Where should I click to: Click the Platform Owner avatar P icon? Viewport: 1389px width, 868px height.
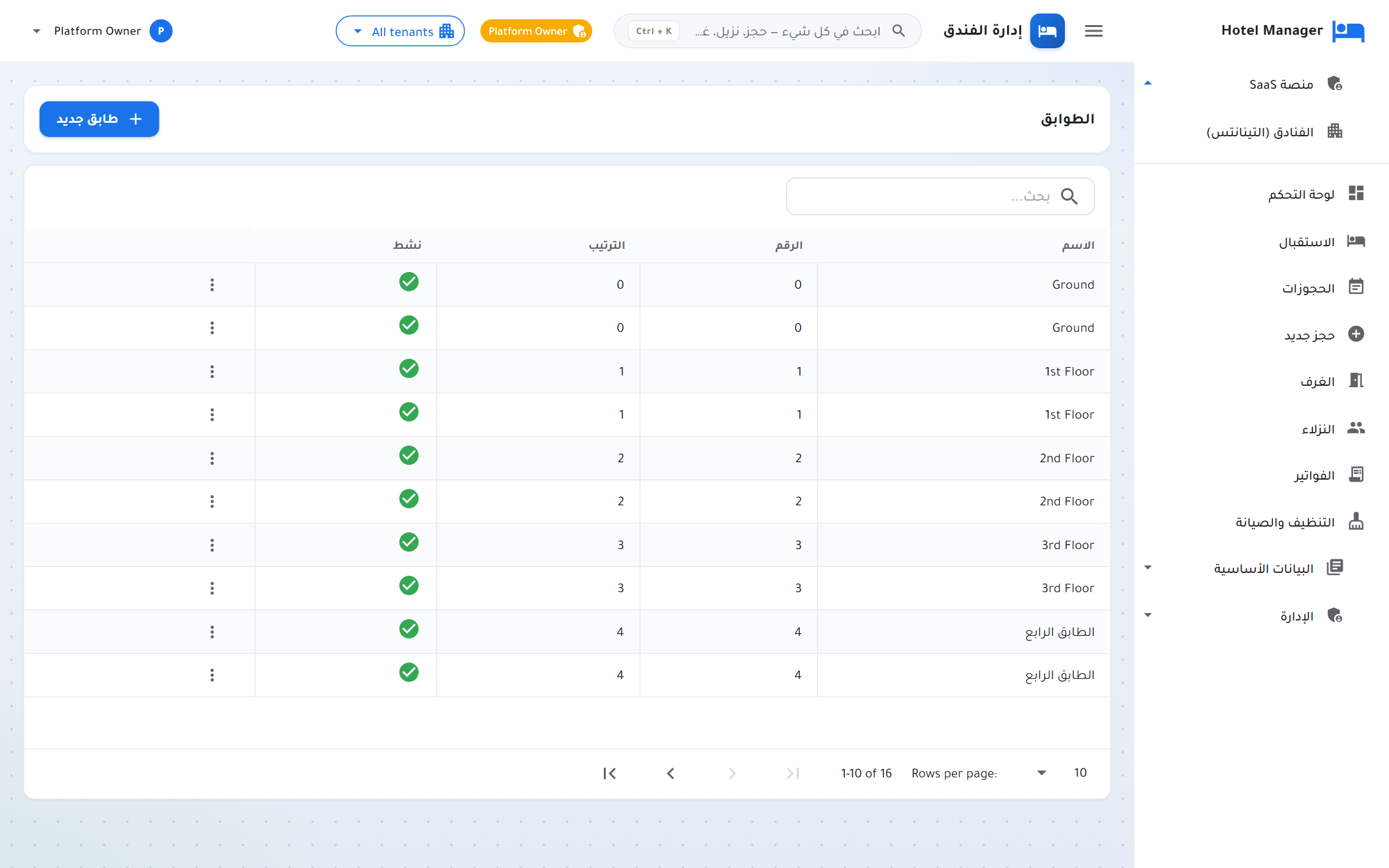(161, 31)
